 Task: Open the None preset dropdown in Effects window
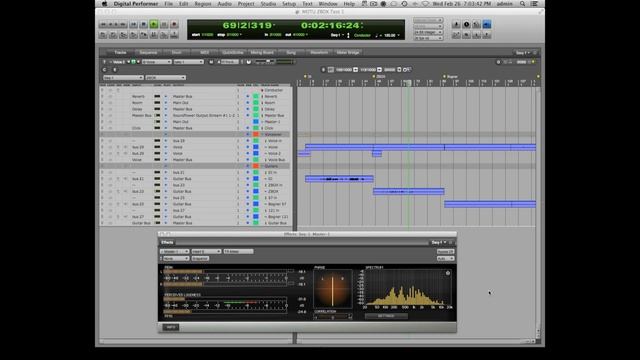175,258
